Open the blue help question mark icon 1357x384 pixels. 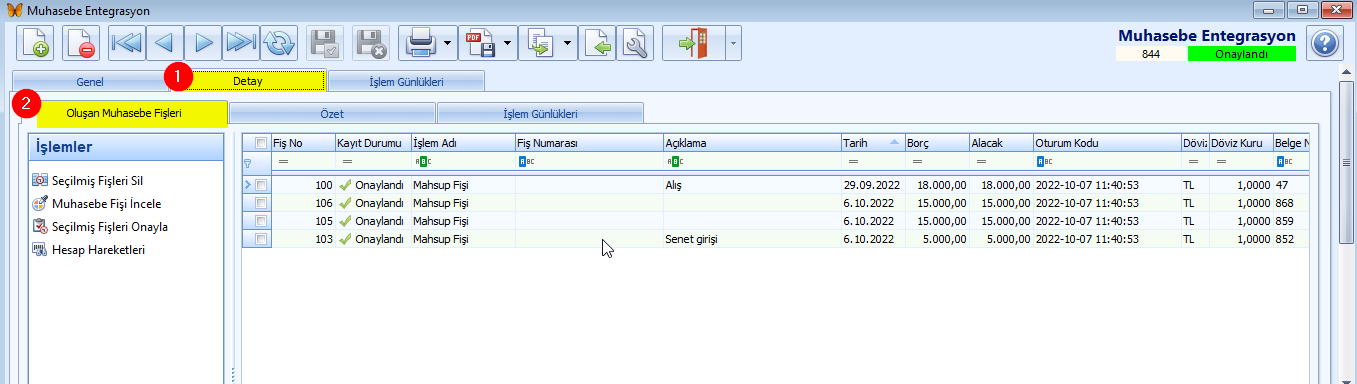(1323, 43)
